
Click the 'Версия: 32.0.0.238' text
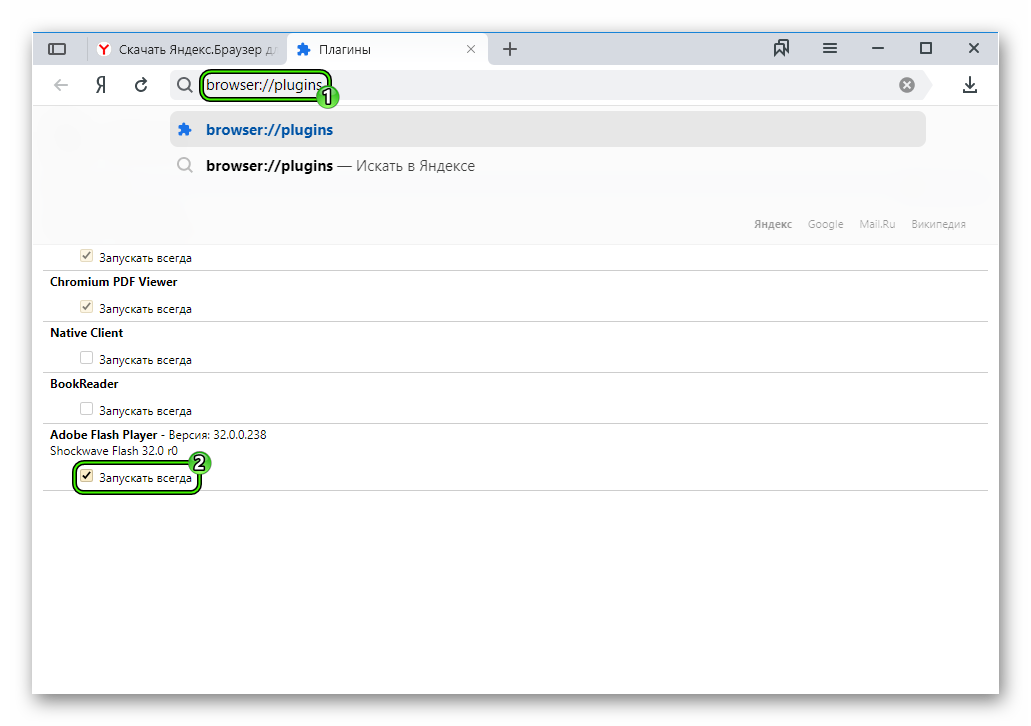218,435
